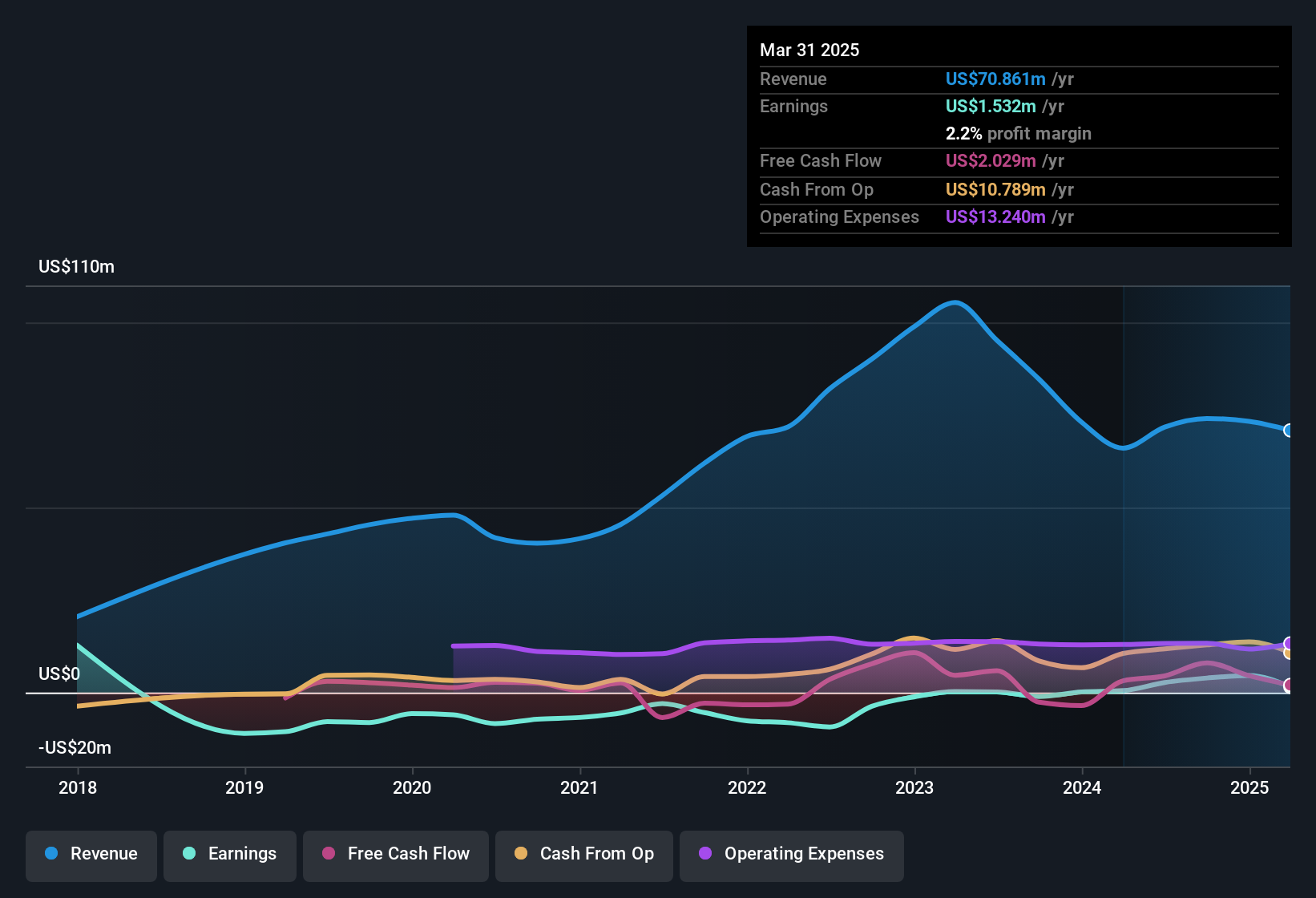Image resolution: width=1316 pixels, height=898 pixels.
Task: Toggle the Earnings series legend button
Action: pos(230,856)
